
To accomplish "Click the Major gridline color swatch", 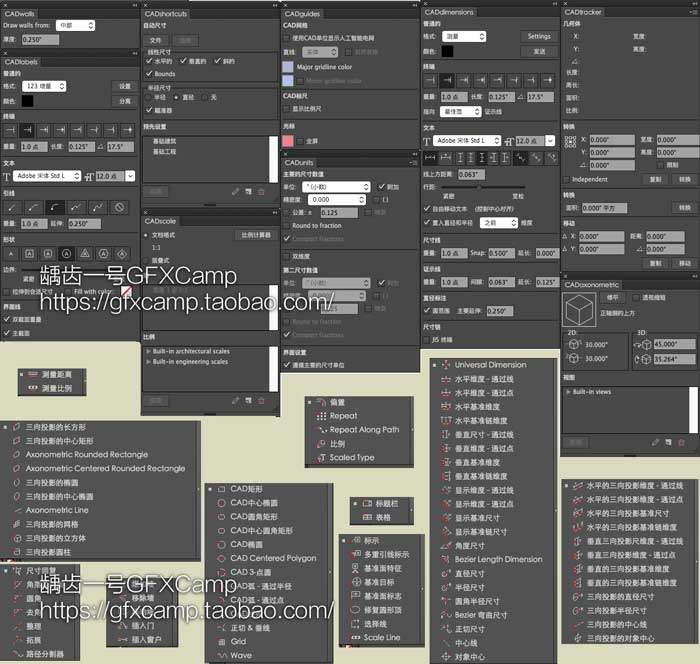I will pos(288,67).
